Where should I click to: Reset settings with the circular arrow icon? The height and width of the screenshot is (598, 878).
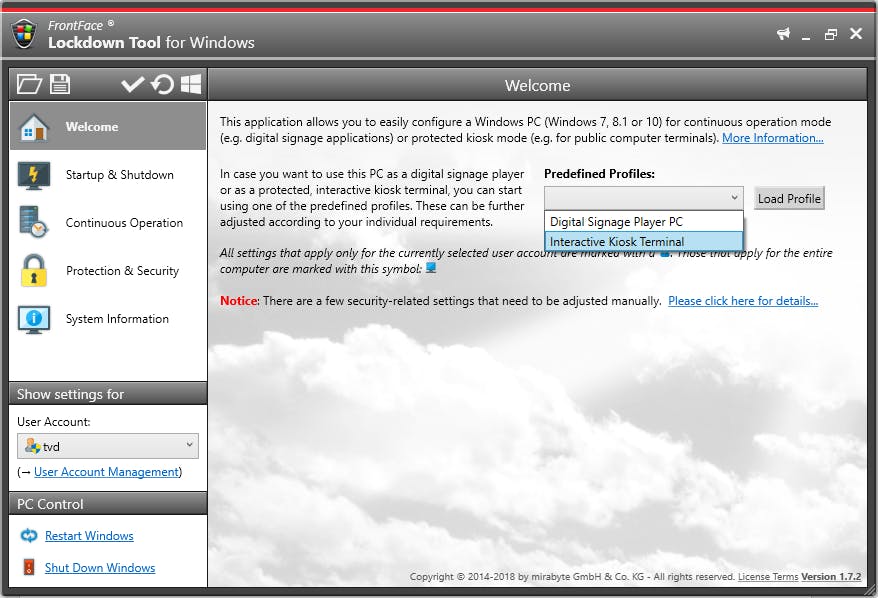pos(162,85)
